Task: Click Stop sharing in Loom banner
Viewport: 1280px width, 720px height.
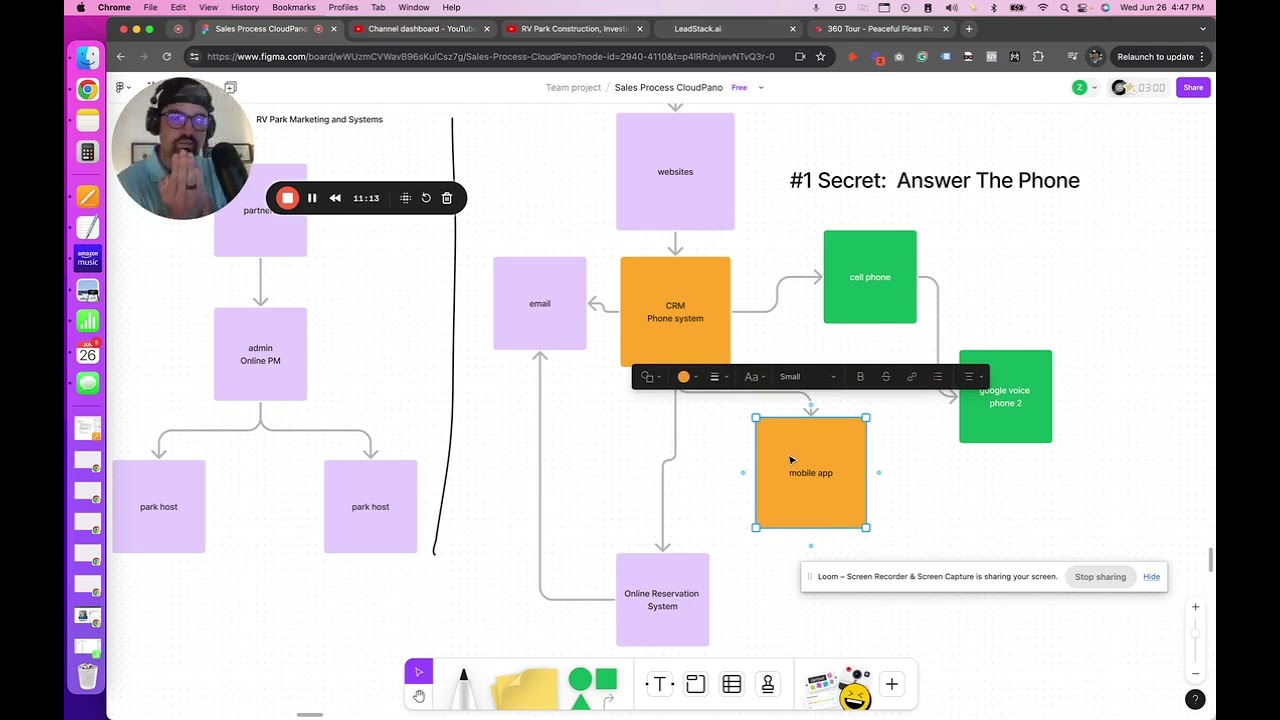Action: pos(1100,577)
